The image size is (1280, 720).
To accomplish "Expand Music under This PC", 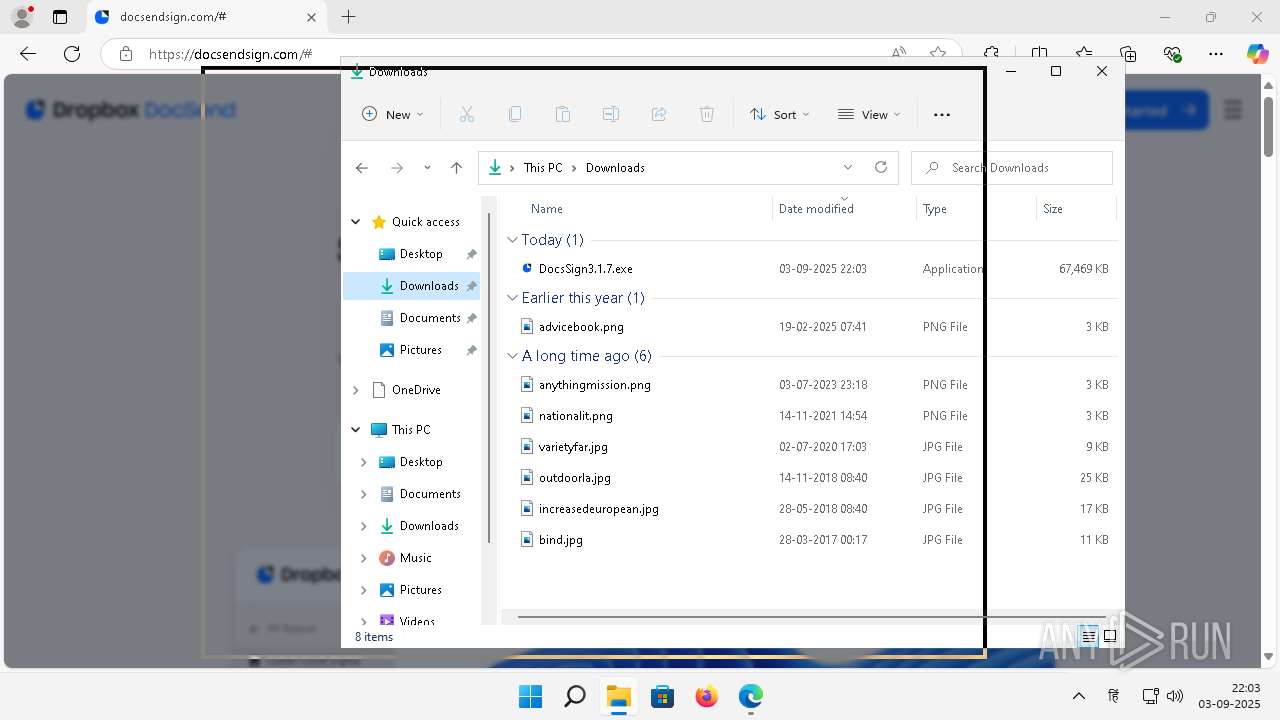I will (x=364, y=558).
